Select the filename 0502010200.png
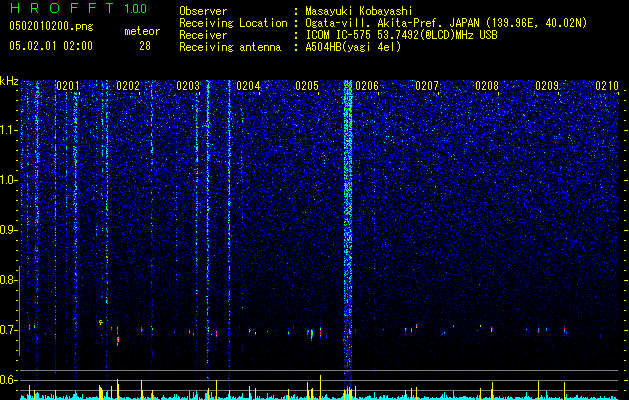629x400 pixels. 51,26
